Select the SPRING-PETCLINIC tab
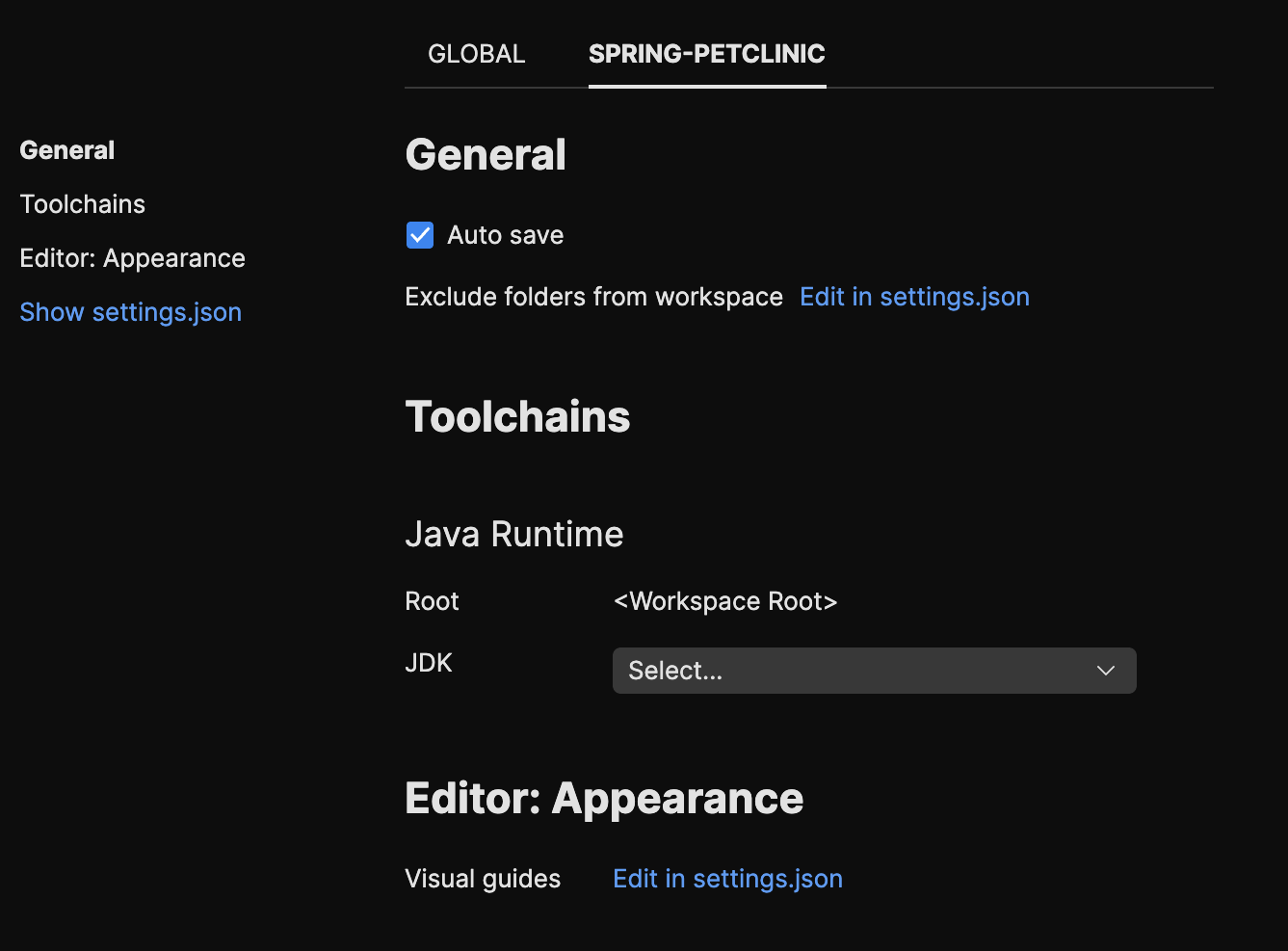Screen dimensions: 1288x951 pyautogui.click(x=707, y=54)
